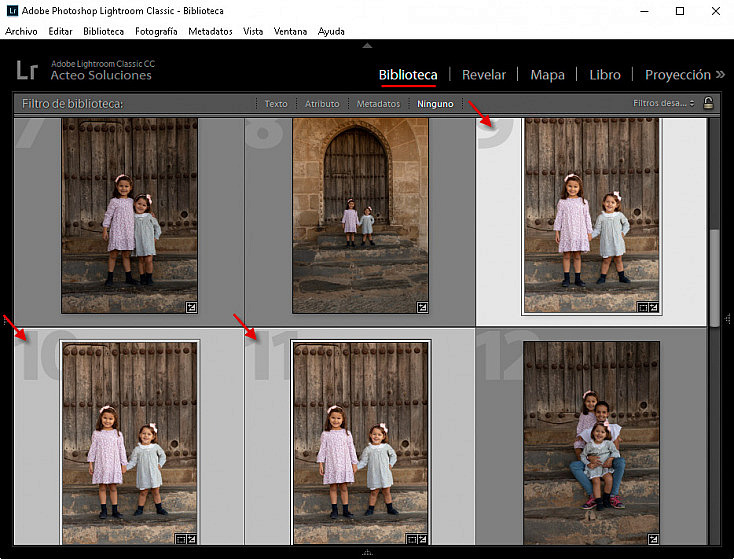Click the develop adjustments badge on photo 11

pyautogui.click(x=422, y=539)
